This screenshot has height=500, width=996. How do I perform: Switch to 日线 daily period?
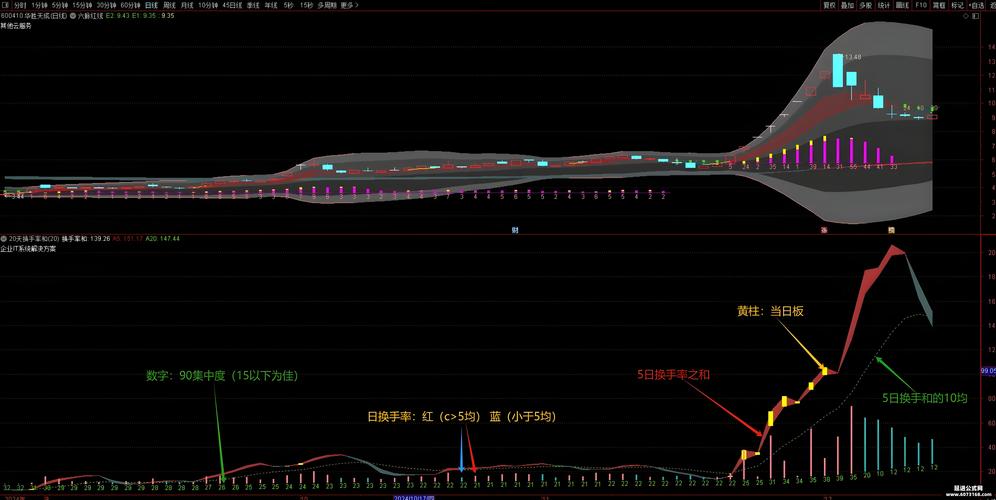151,5
